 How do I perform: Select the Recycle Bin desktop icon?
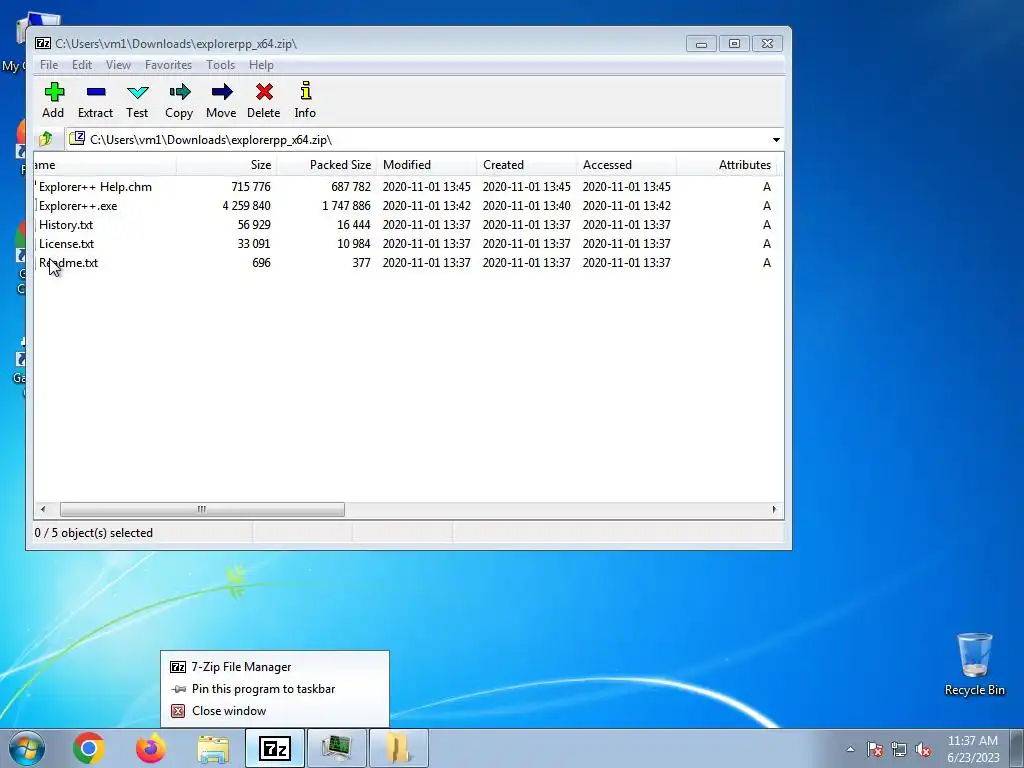point(974,664)
